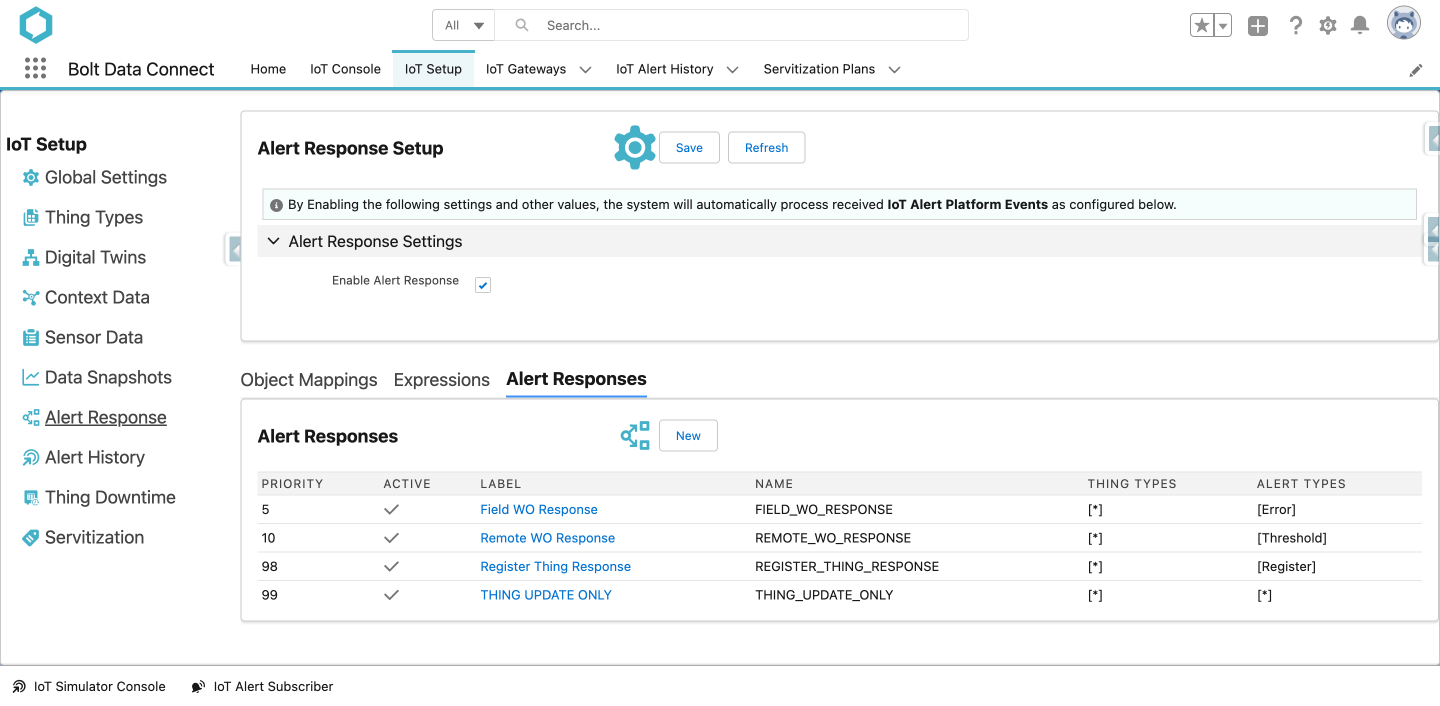
Task: Click the IoT Simulator Console icon
Action: click(x=19, y=687)
